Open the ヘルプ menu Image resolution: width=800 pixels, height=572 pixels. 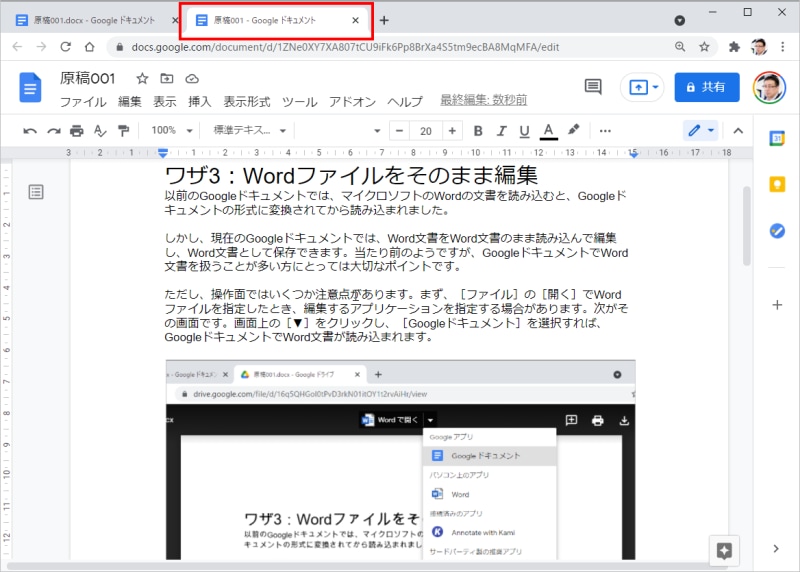tap(405, 102)
